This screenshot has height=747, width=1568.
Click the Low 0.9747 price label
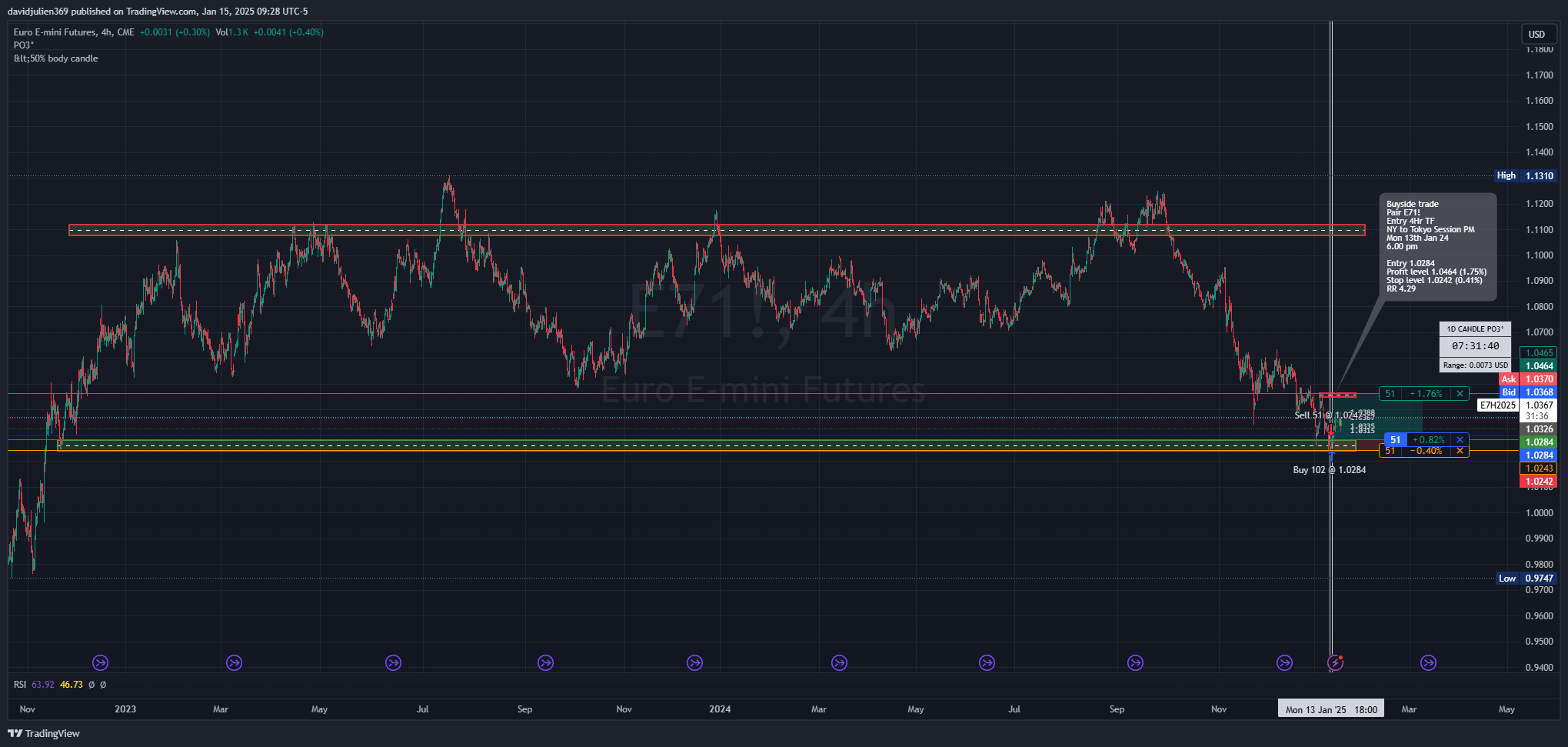[1526, 579]
